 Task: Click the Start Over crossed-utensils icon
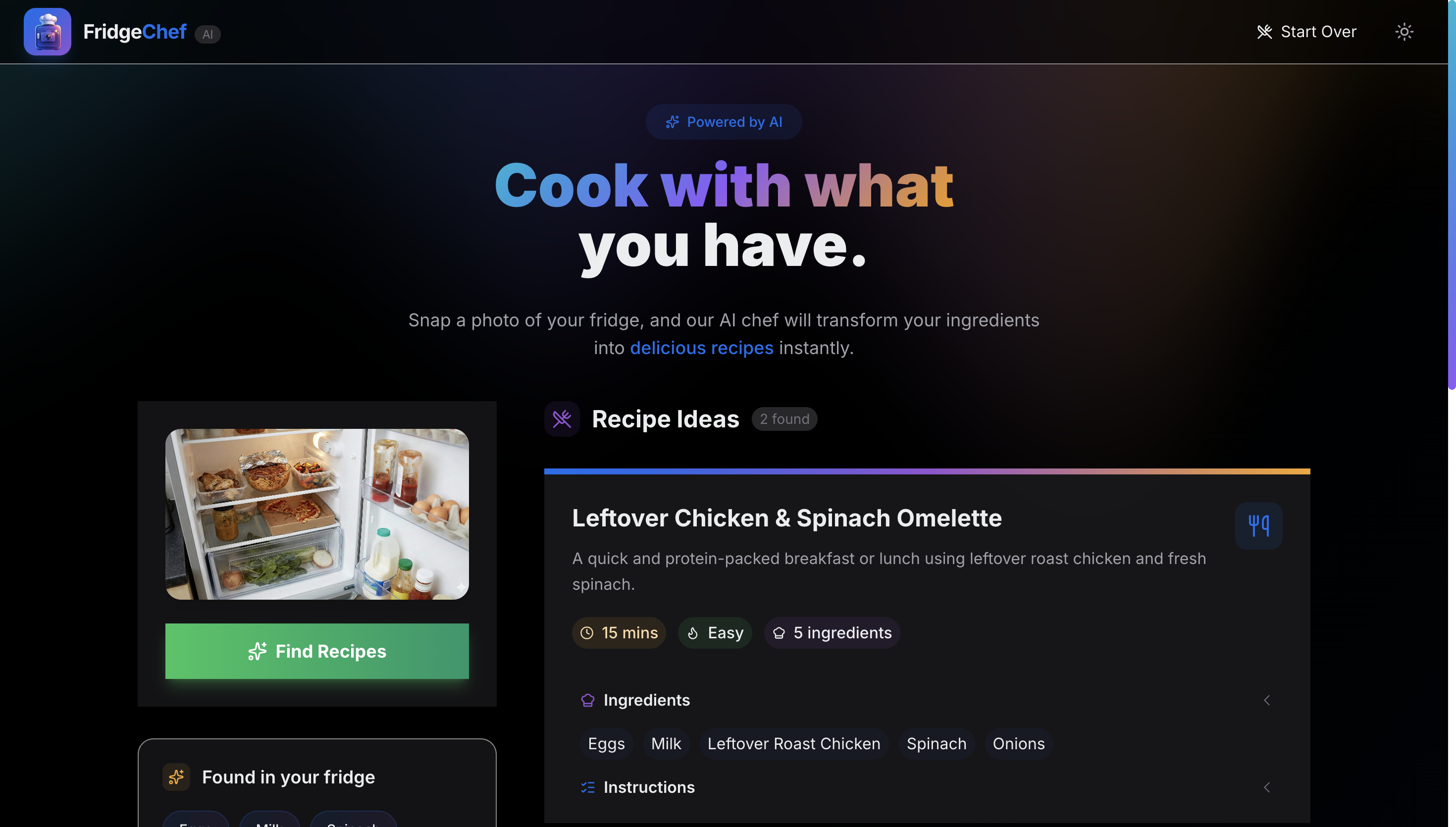(1264, 32)
